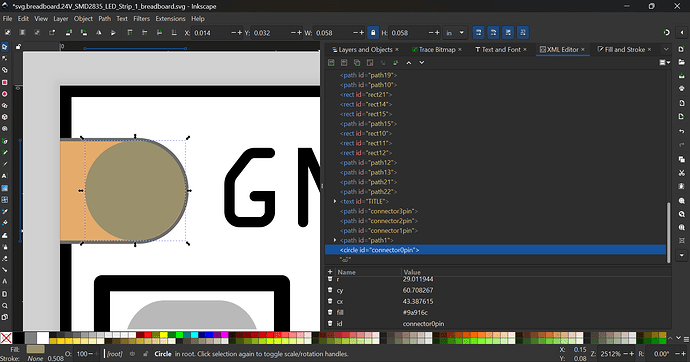The width and height of the screenshot is (690, 362).
Task: Delete the fill attribute row
Action: coord(330,312)
